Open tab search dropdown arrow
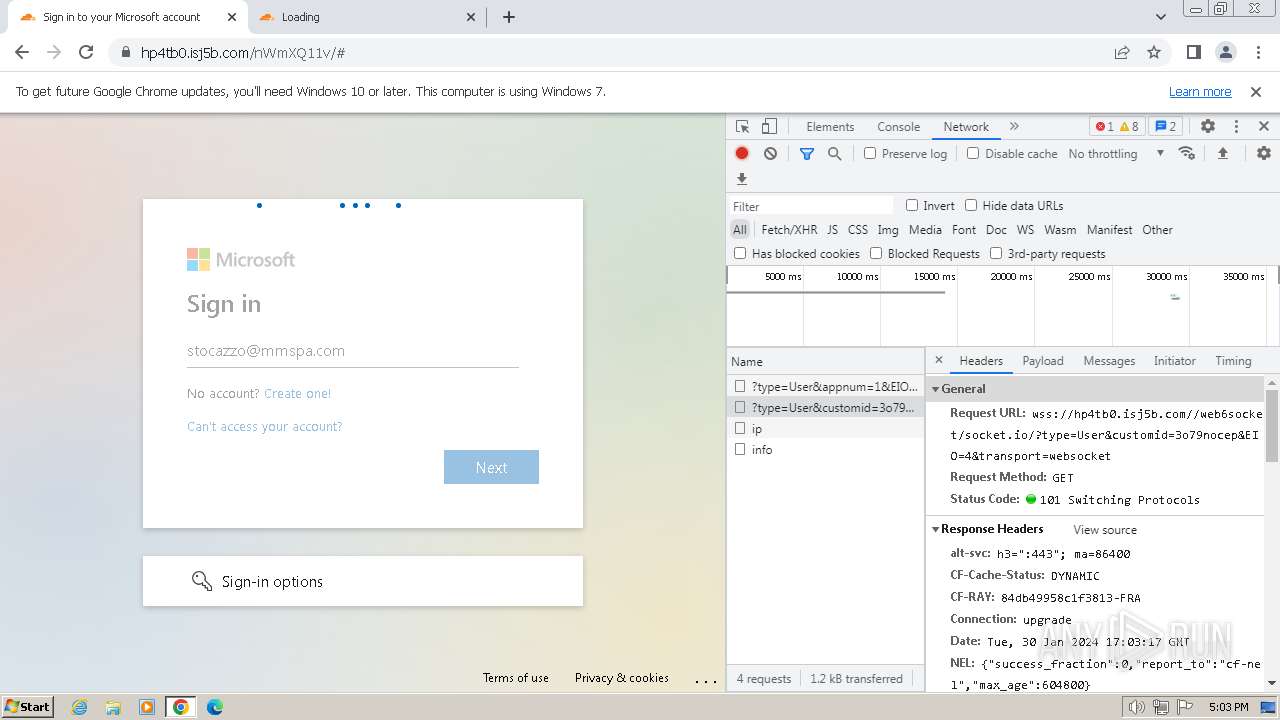Viewport: 1280px width, 720px height. [x=1160, y=17]
